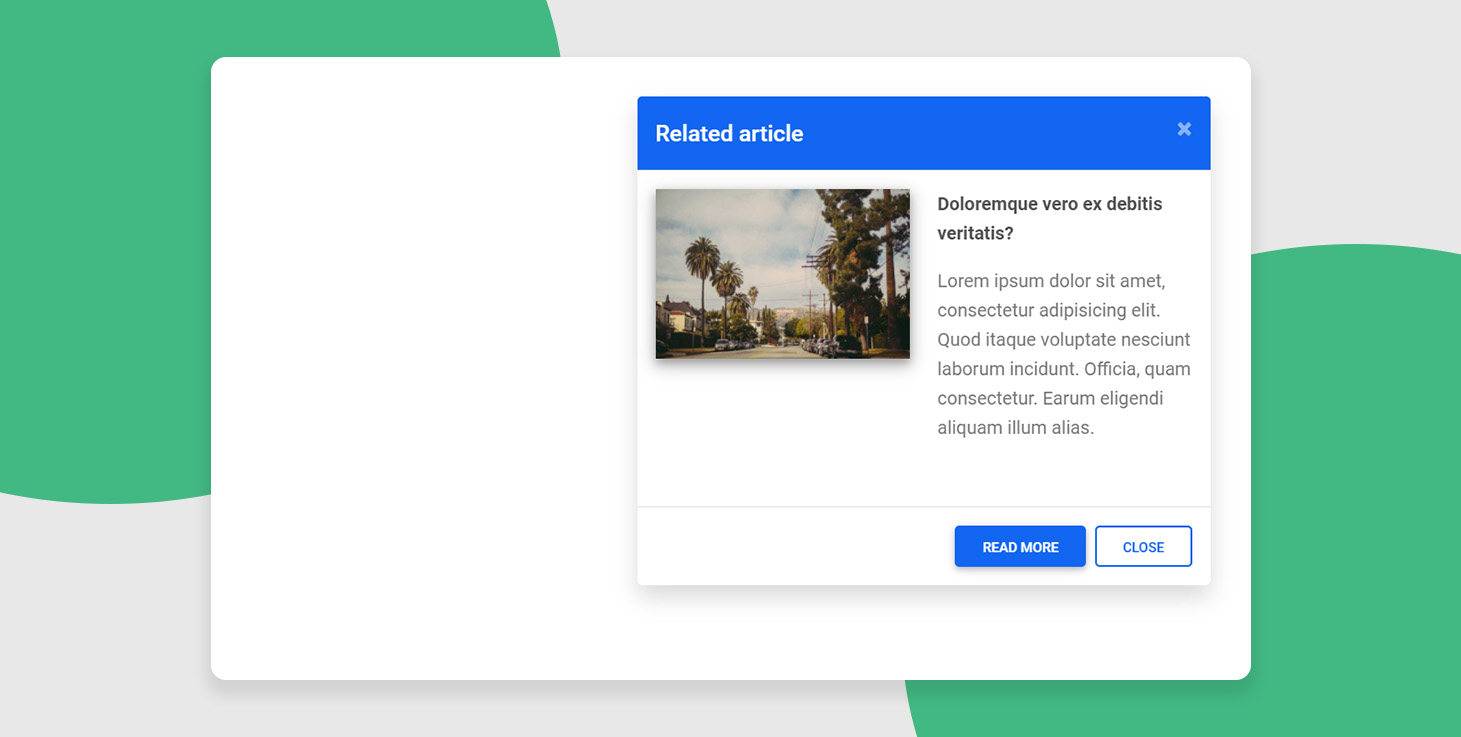Click the "laborum incidunt. Officia, quam" line
The height and width of the screenshot is (737, 1461).
(1063, 369)
